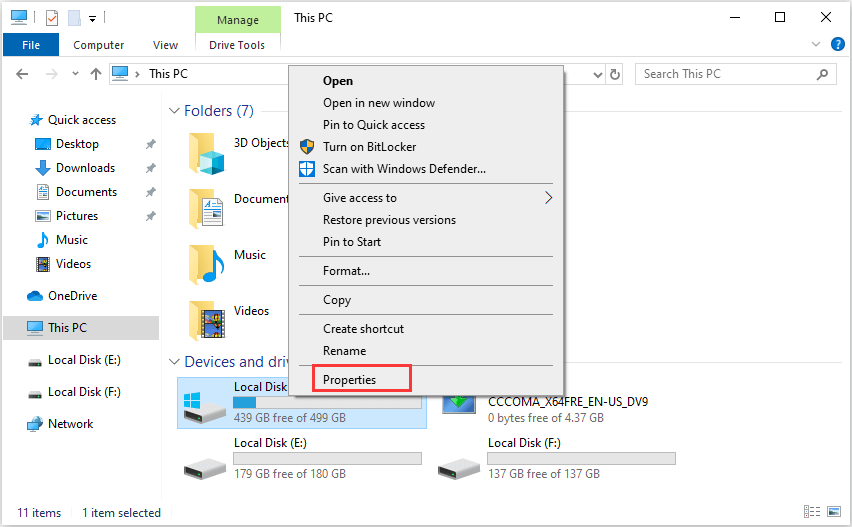Expand the Give access to submenu
The width and height of the screenshot is (852, 527).
548,198
